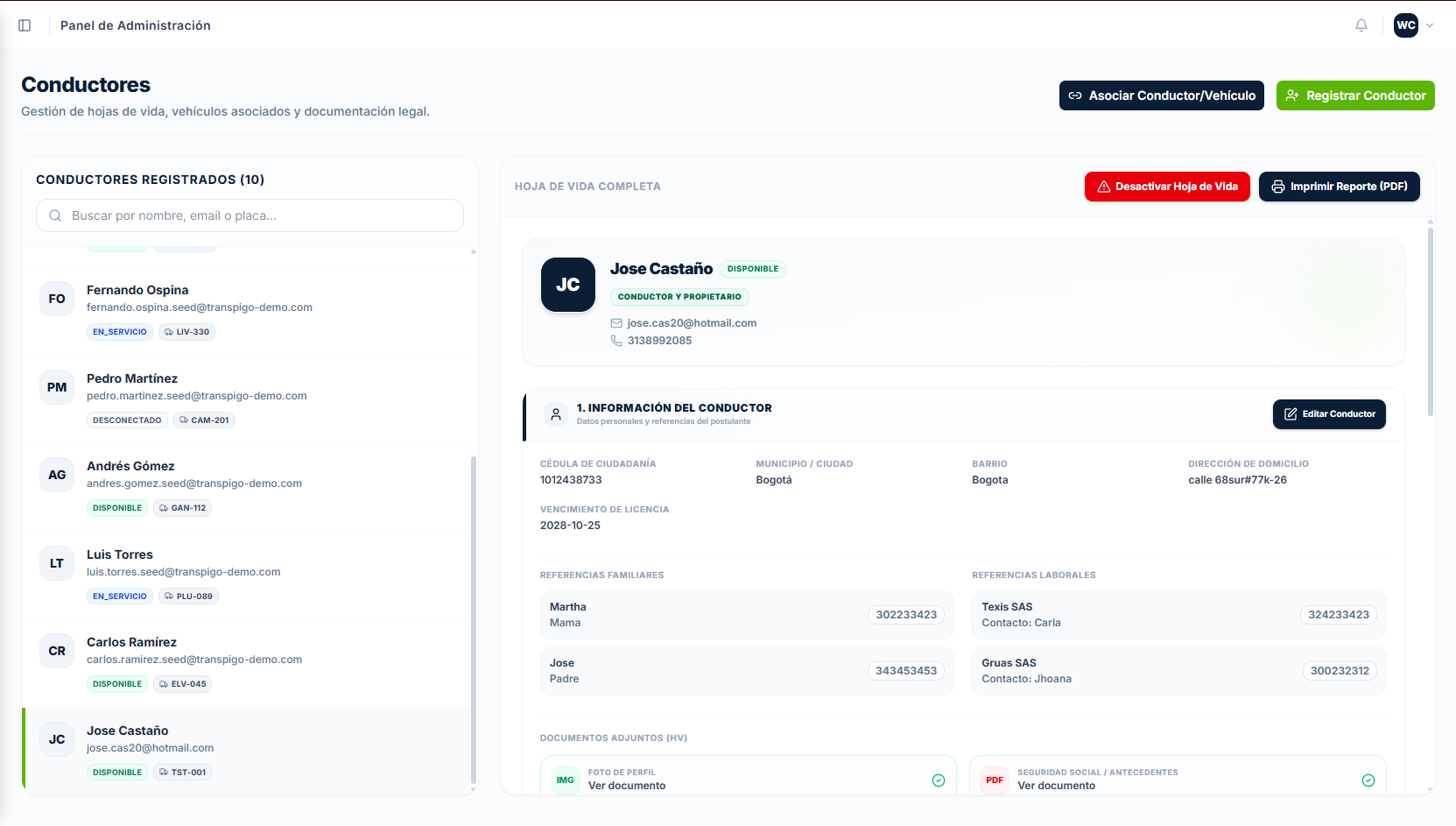
Task: Click the phone icon beside 3138992085
Action: tap(616, 341)
